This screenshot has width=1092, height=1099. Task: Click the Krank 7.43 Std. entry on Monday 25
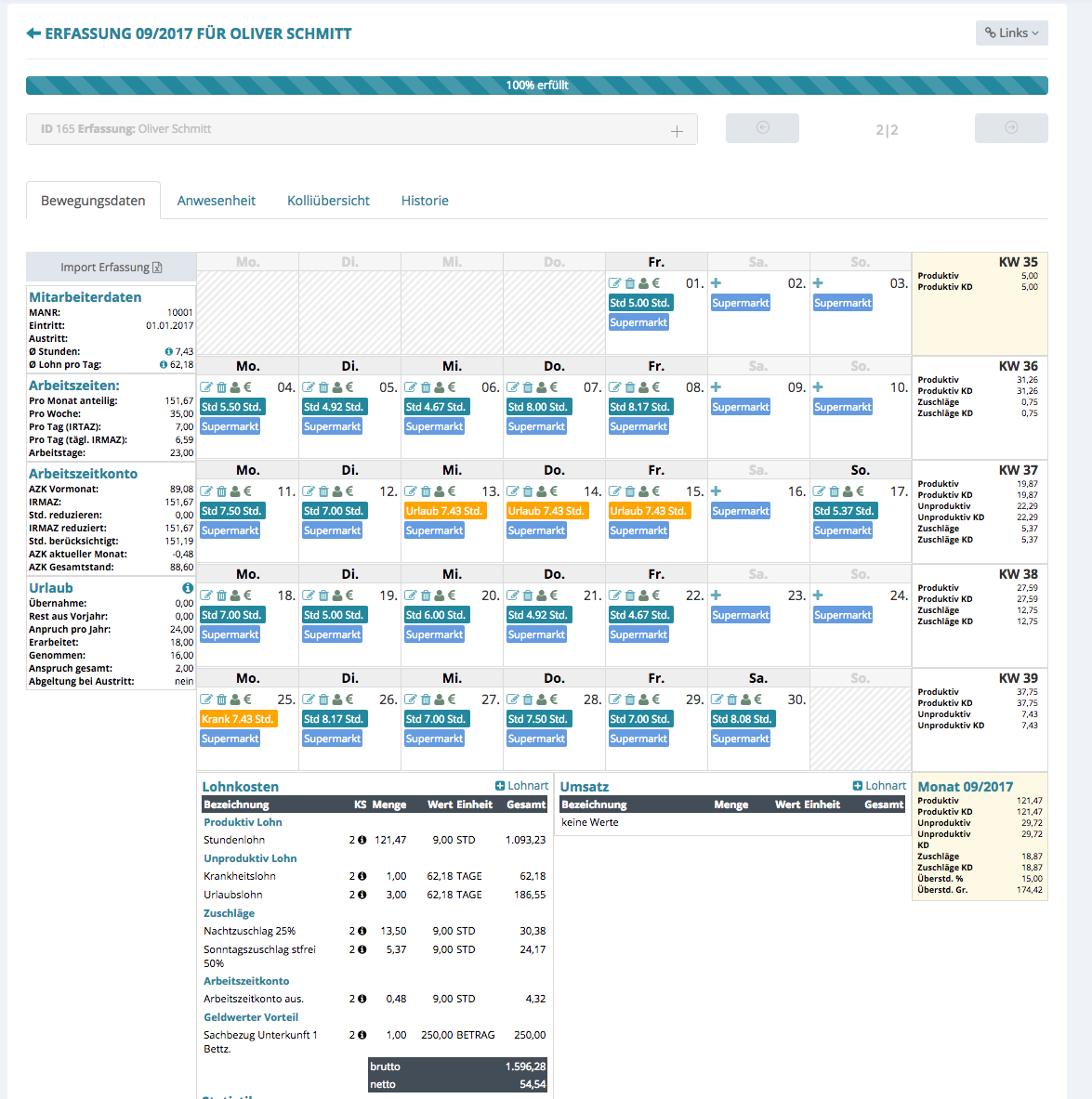(238, 719)
